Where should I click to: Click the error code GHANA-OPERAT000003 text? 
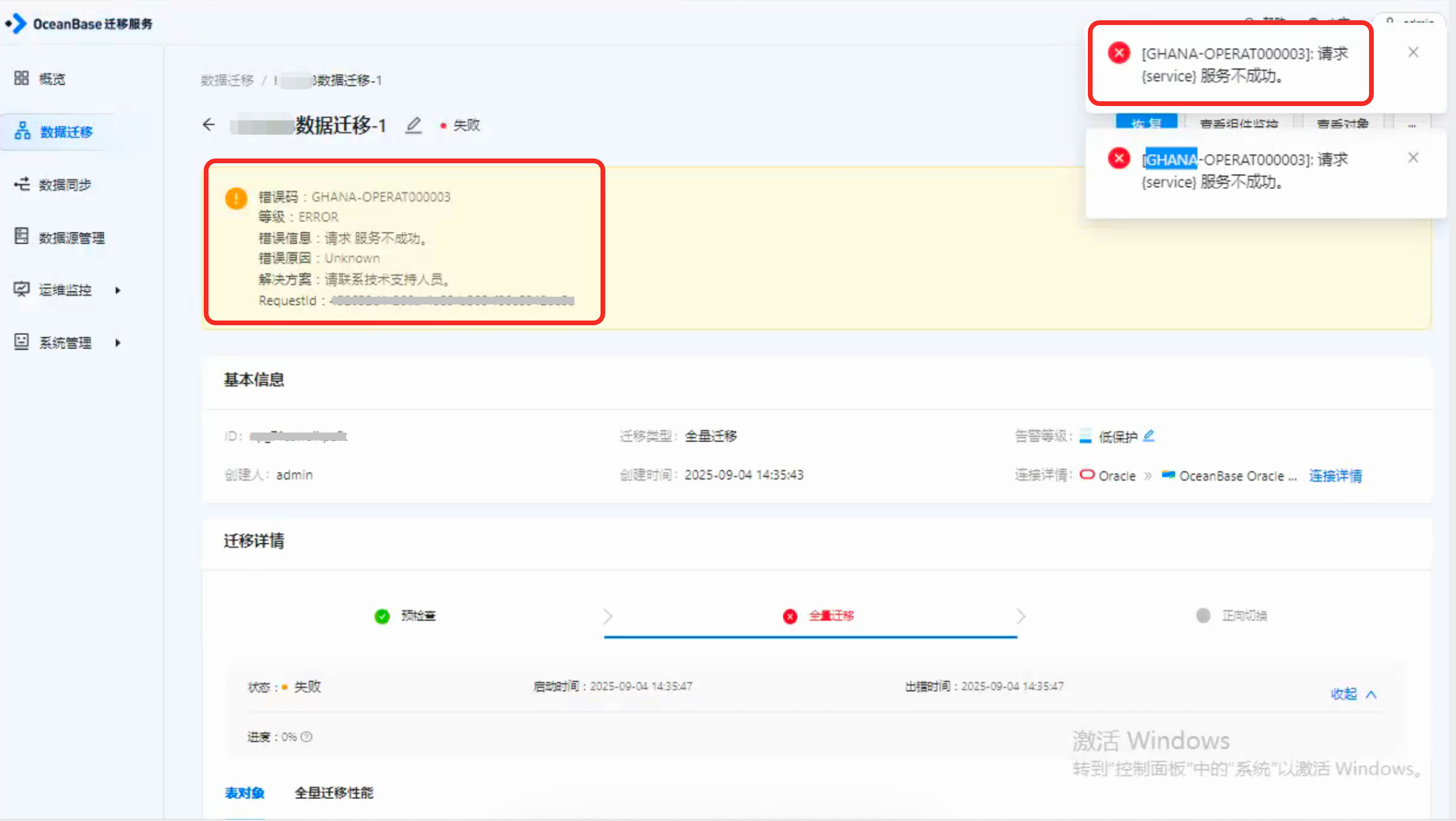381,197
